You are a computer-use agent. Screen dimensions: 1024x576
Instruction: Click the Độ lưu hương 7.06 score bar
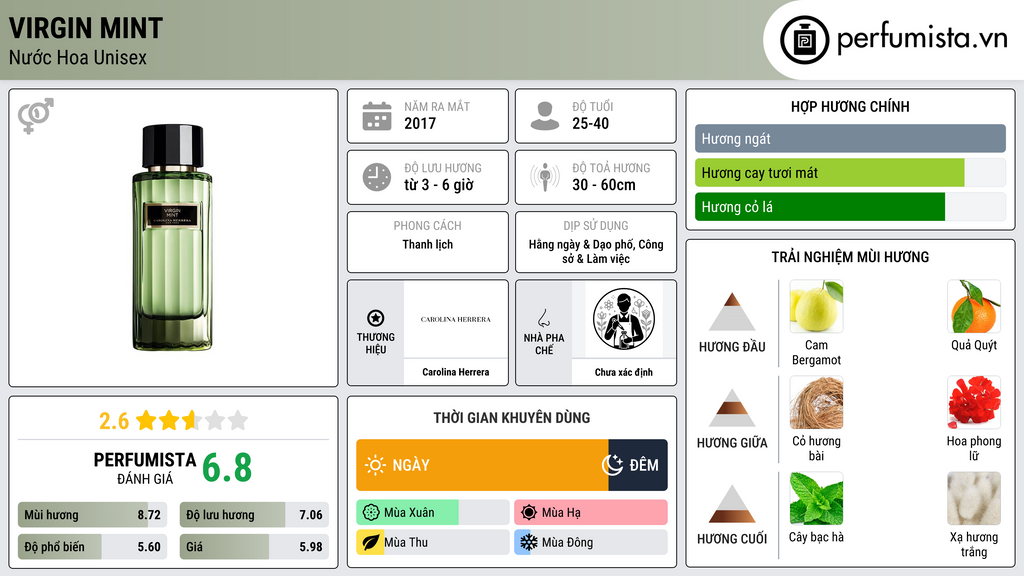254,515
